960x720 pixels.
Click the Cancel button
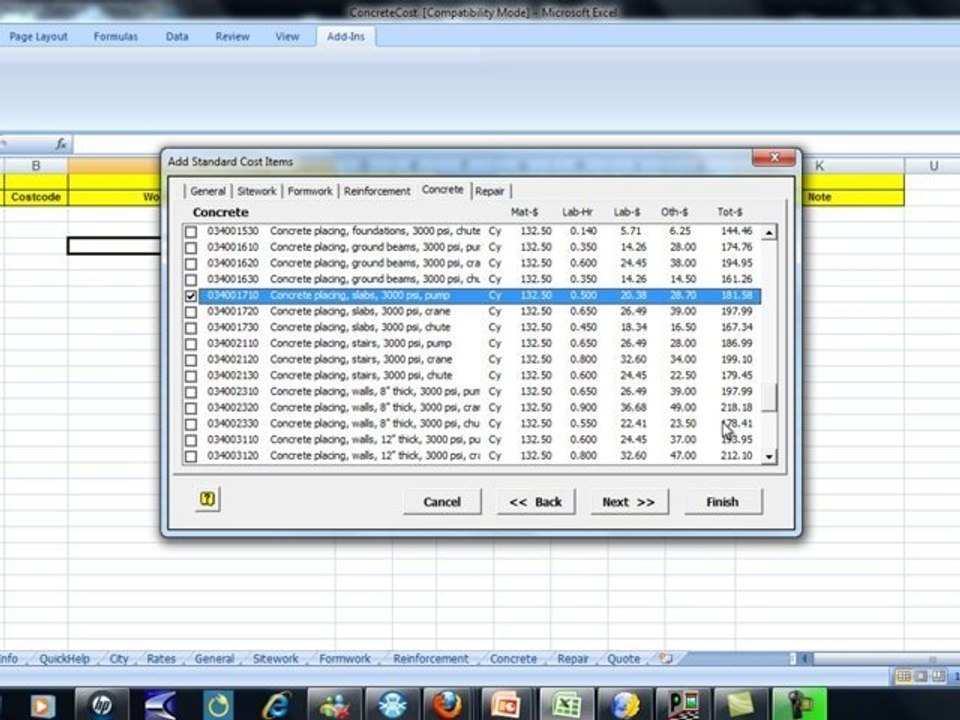(x=442, y=502)
